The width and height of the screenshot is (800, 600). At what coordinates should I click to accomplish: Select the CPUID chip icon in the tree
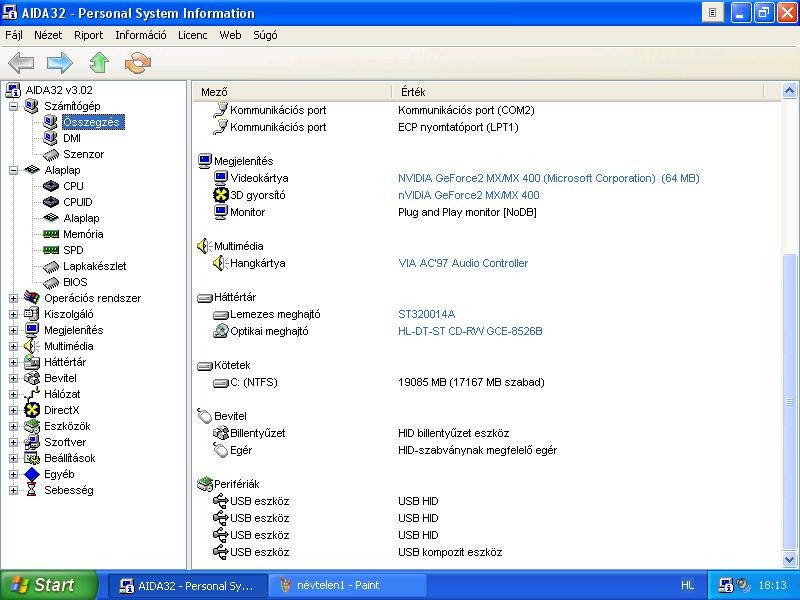pyautogui.click(x=51, y=202)
